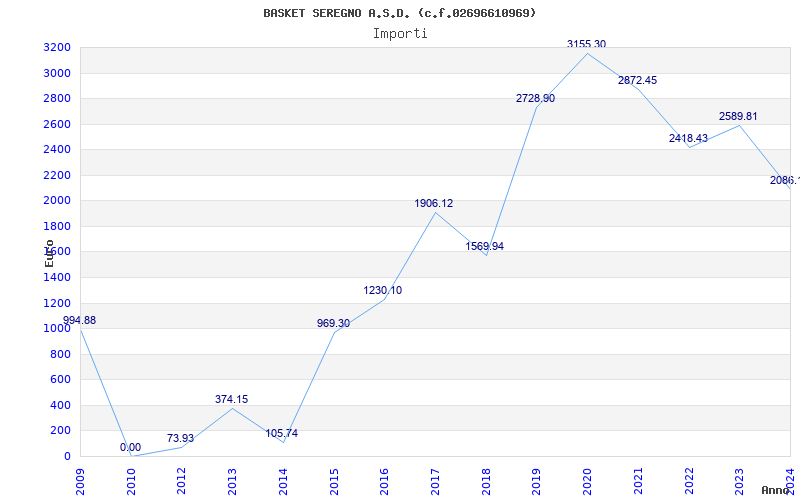The image size is (800, 500).
Task: Click the 374.15 data point label
Action: 232,399
